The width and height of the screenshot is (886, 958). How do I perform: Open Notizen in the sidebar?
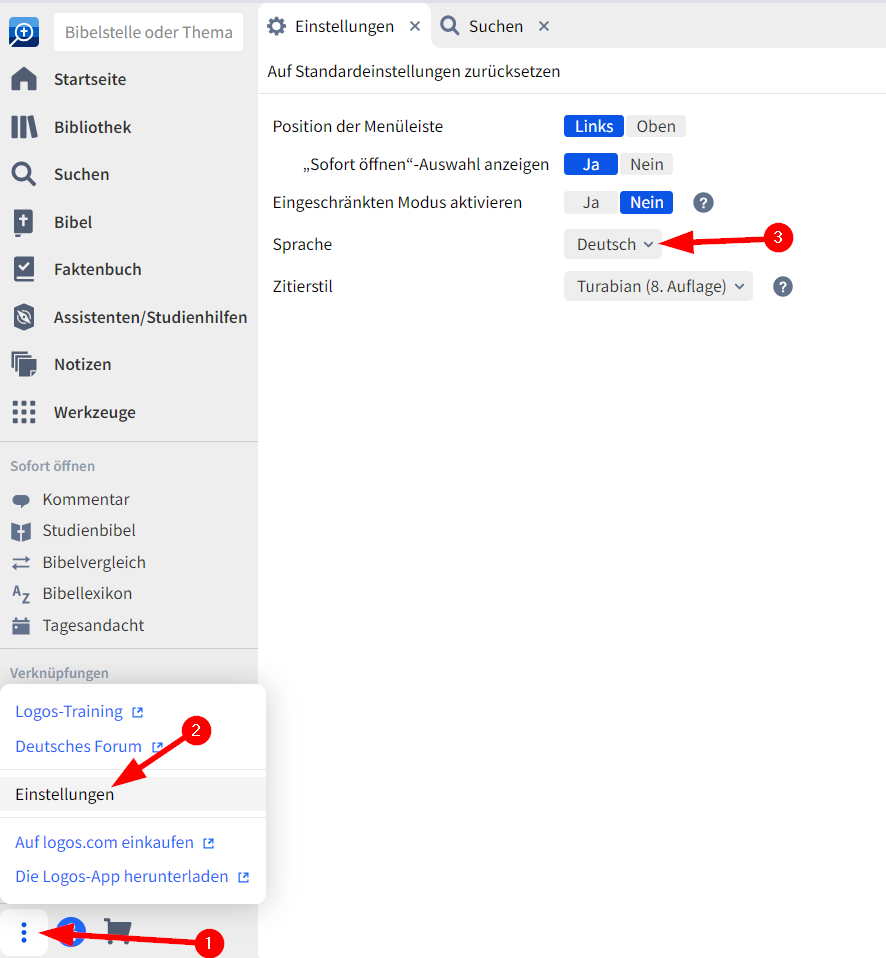tap(82, 364)
